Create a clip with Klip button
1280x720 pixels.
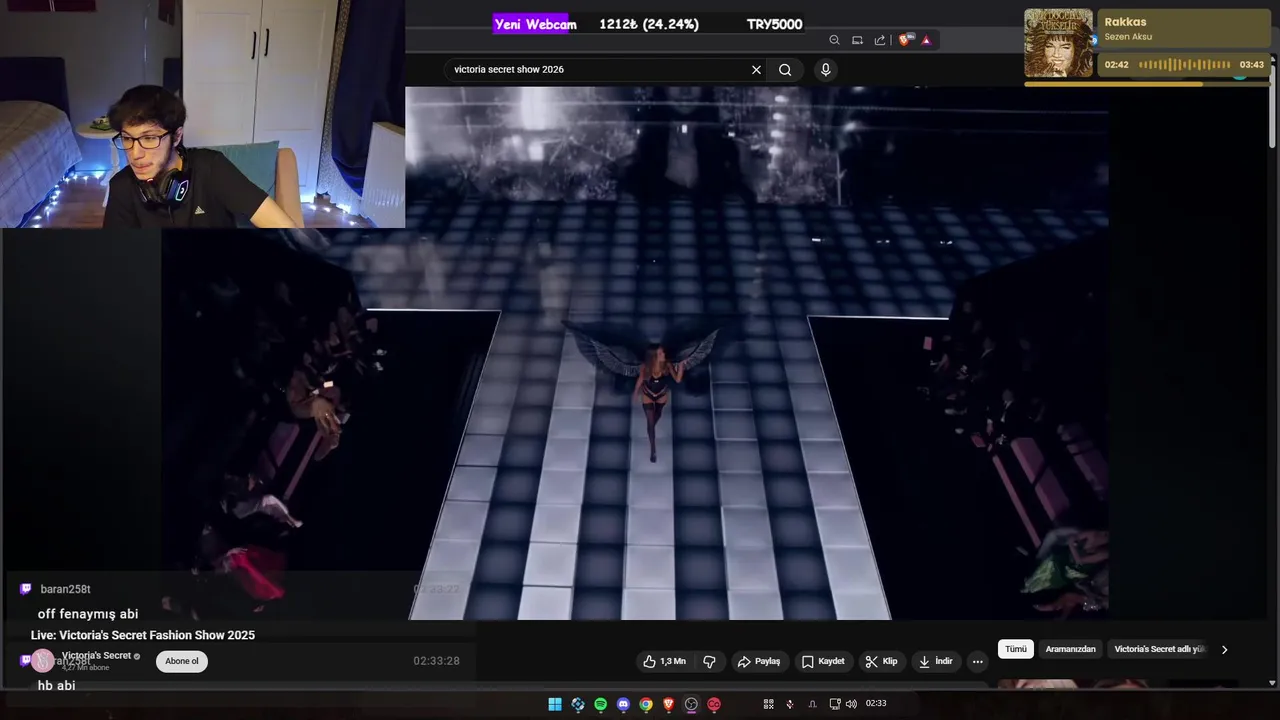(881, 661)
